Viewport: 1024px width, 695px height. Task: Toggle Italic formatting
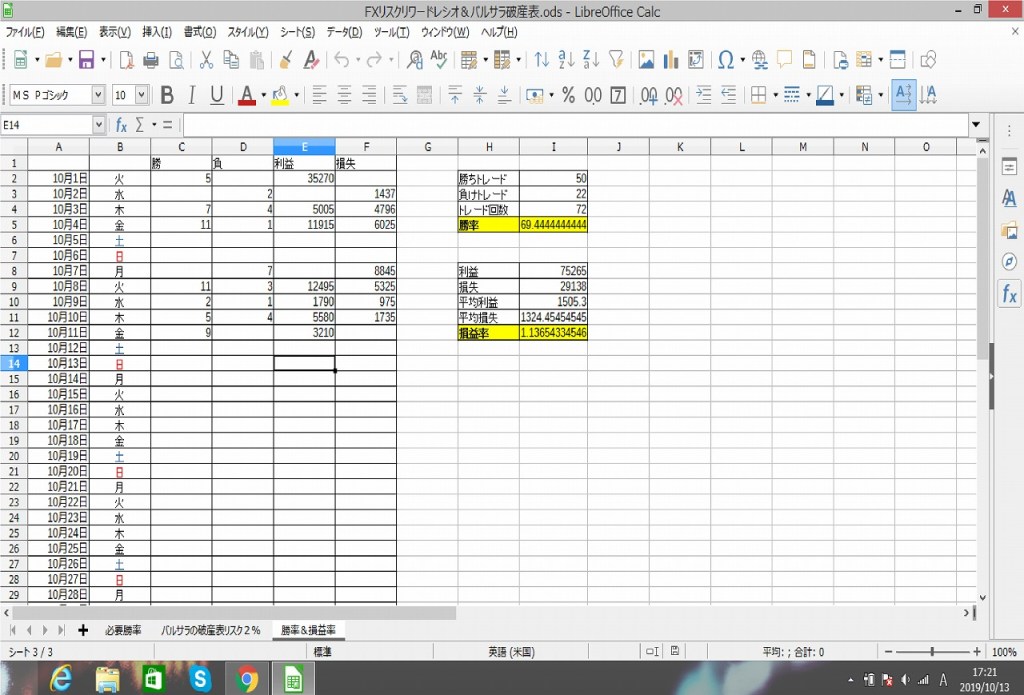pos(192,96)
